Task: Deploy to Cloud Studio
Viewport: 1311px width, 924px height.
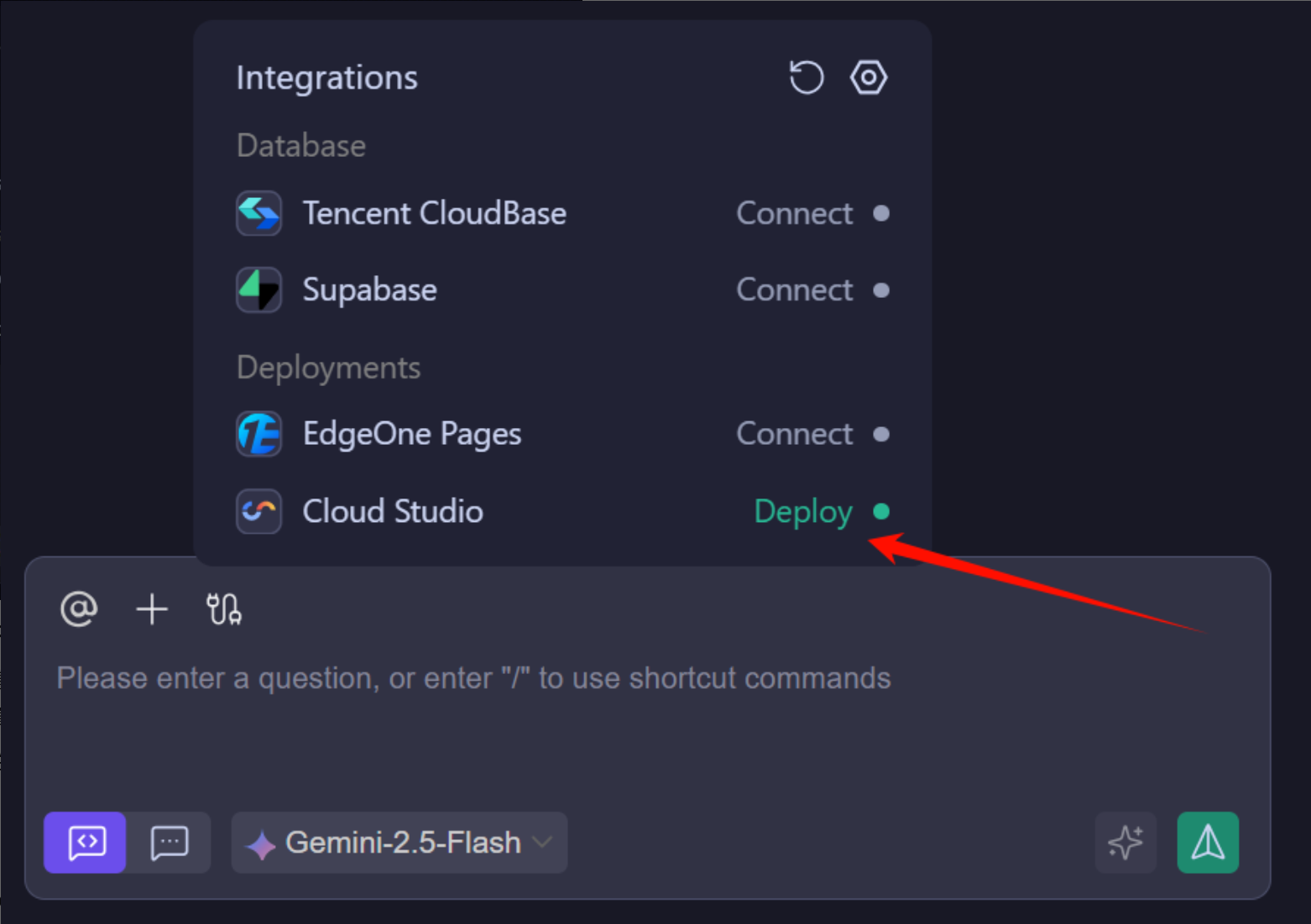Action: (x=803, y=511)
